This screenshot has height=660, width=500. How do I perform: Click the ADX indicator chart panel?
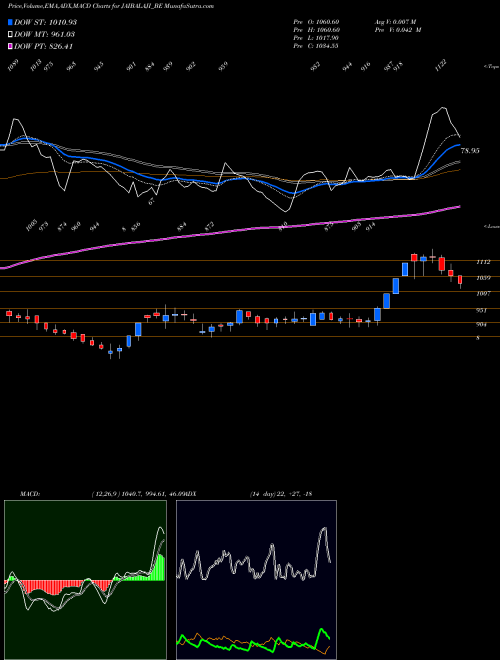tap(256, 580)
